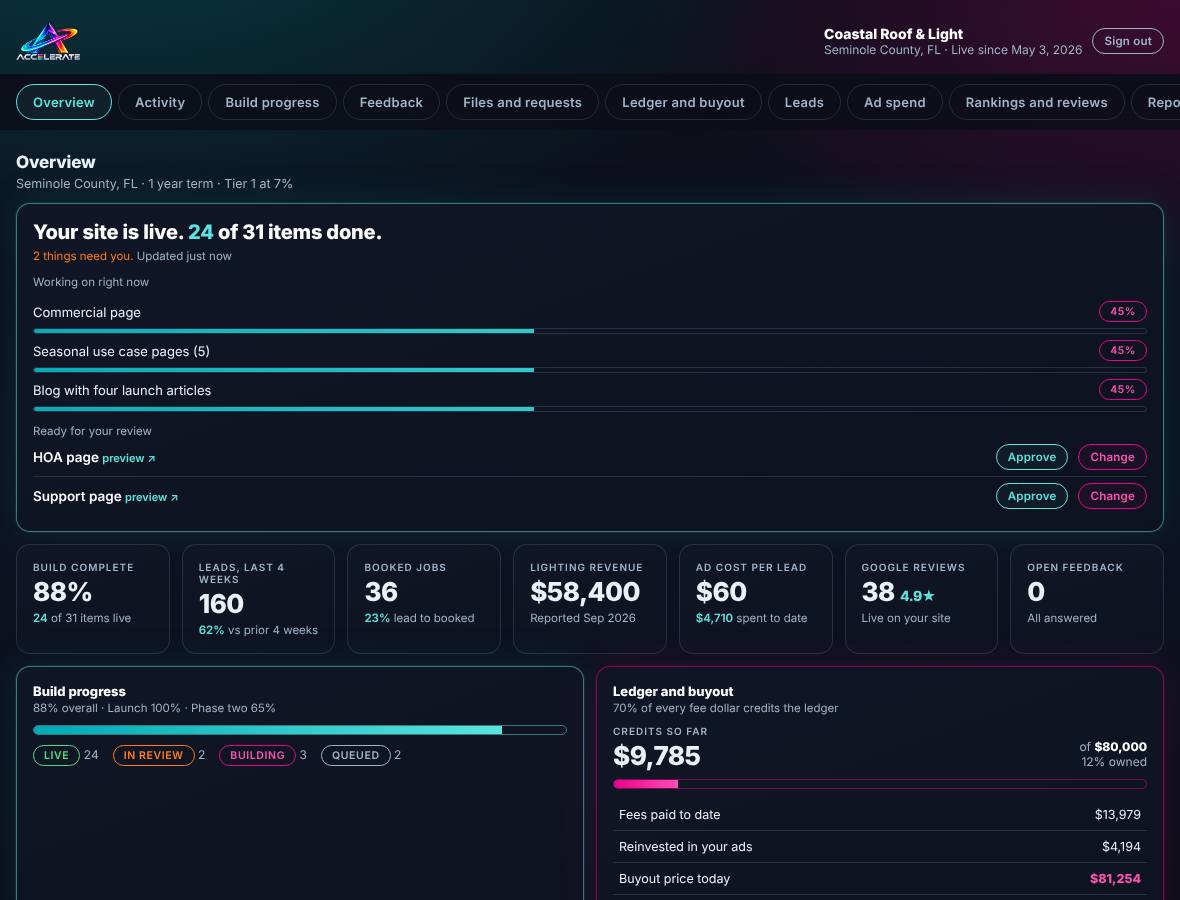Click the 'Commercial page' item label
The height and width of the screenshot is (900, 1180).
87,312
